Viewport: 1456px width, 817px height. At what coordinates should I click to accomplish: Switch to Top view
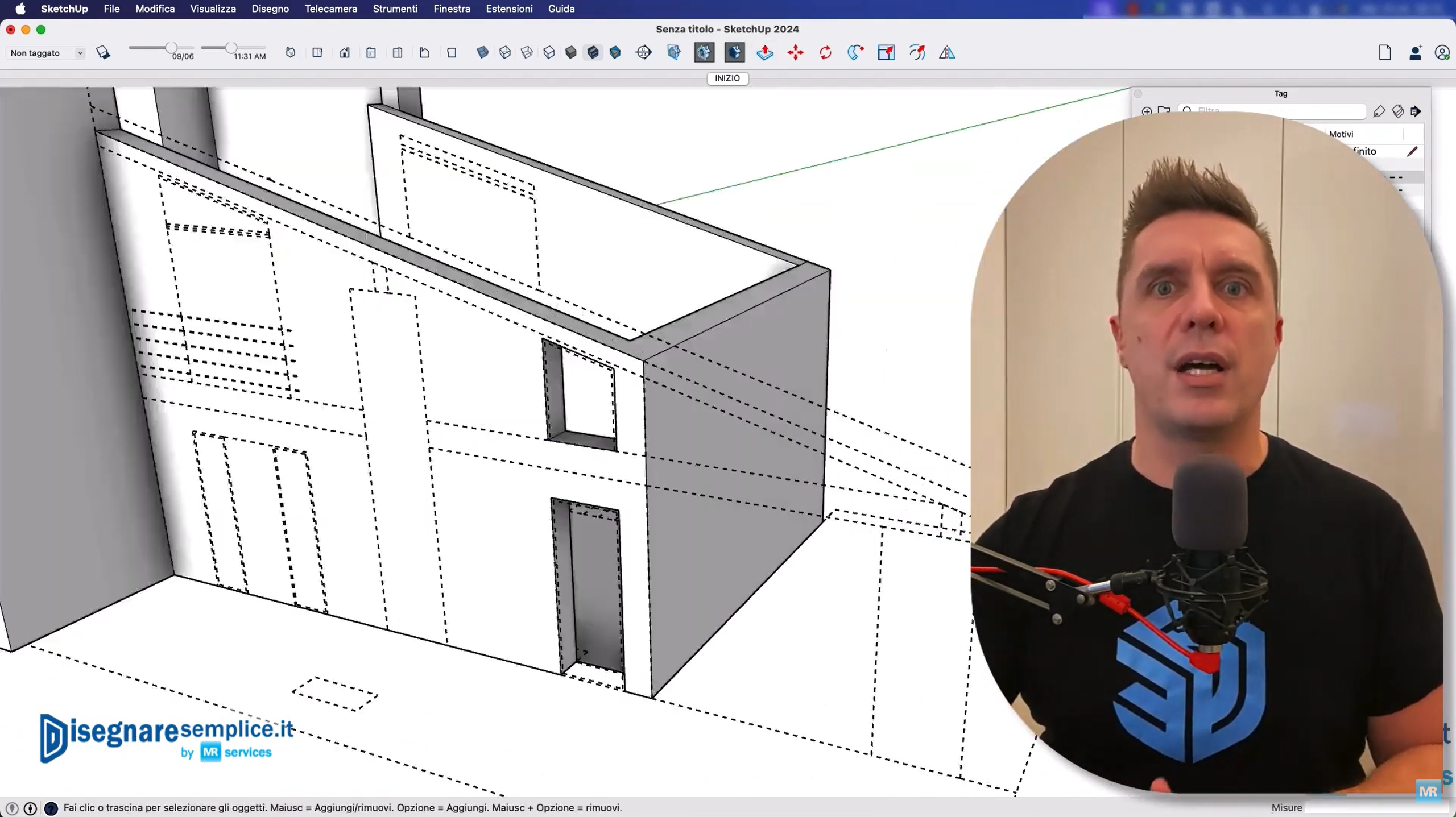tap(317, 53)
